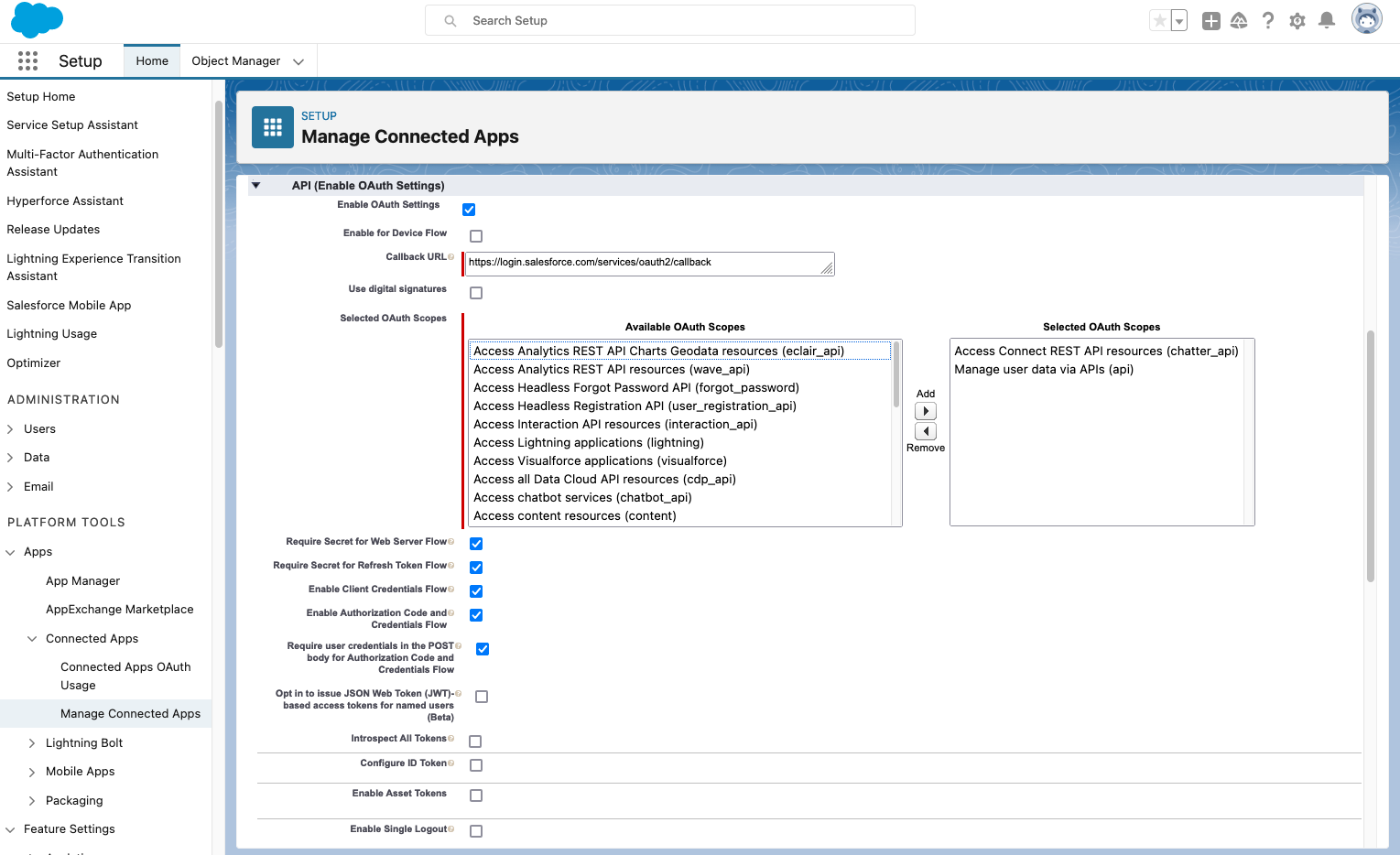The width and height of the screenshot is (1400, 855).
Task: Open the Notifications bell icon
Action: pyautogui.click(x=1327, y=20)
